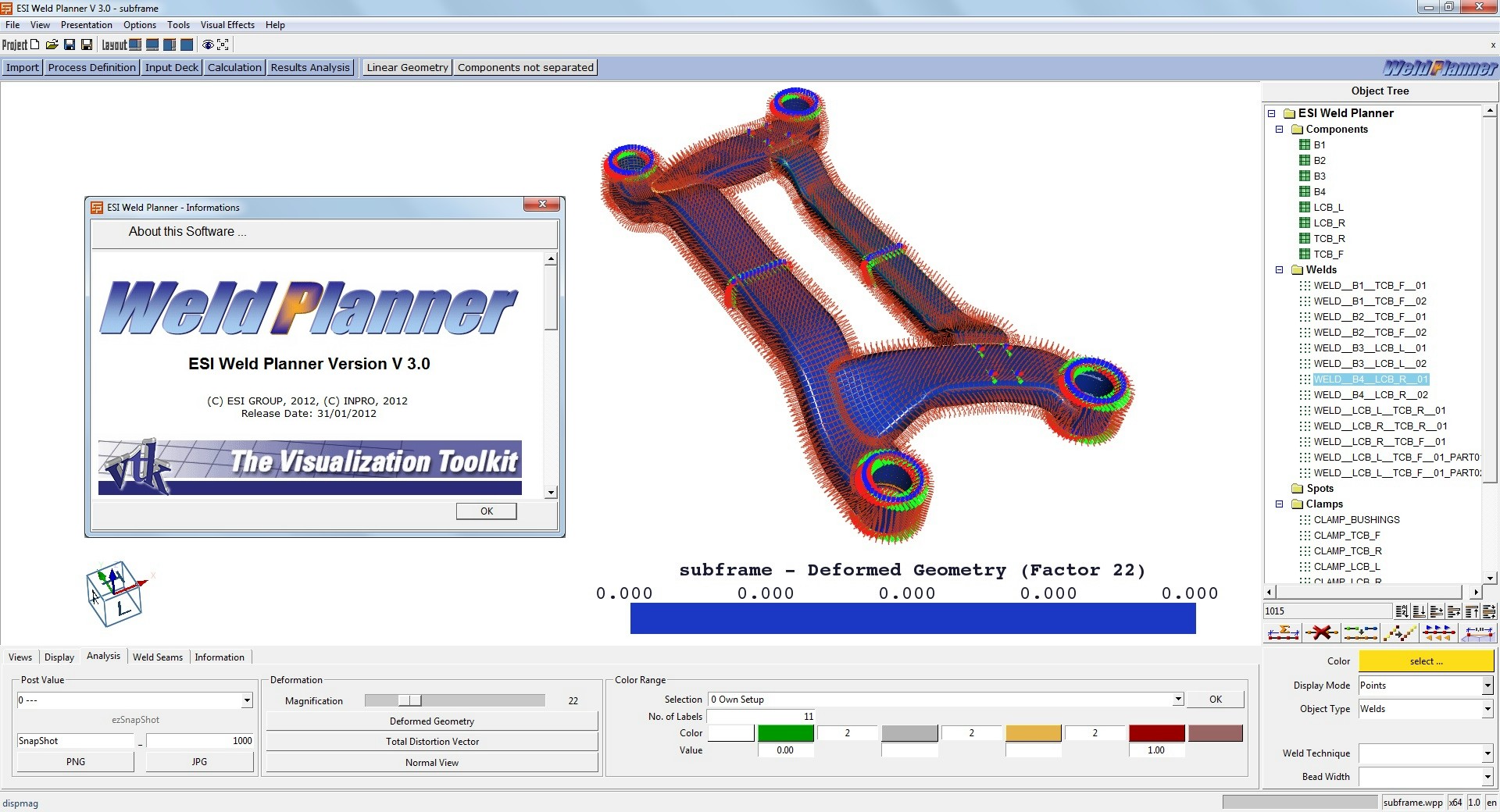1500x812 pixels.
Task: Open the Presentation menu
Action: [x=86, y=25]
